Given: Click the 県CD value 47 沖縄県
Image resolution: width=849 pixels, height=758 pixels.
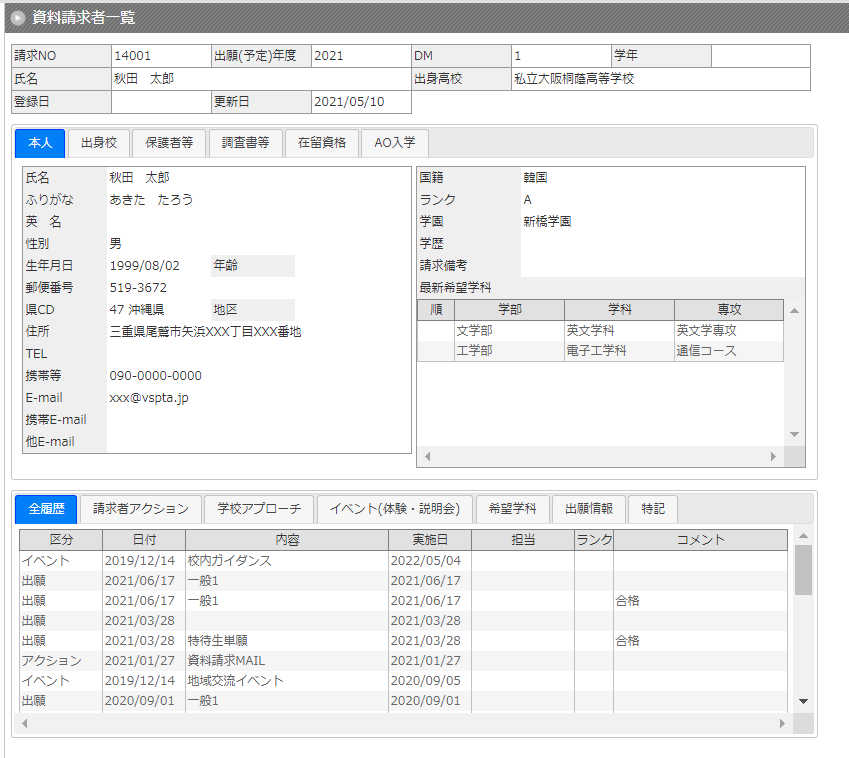Looking at the screenshot, I should point(136,310).
